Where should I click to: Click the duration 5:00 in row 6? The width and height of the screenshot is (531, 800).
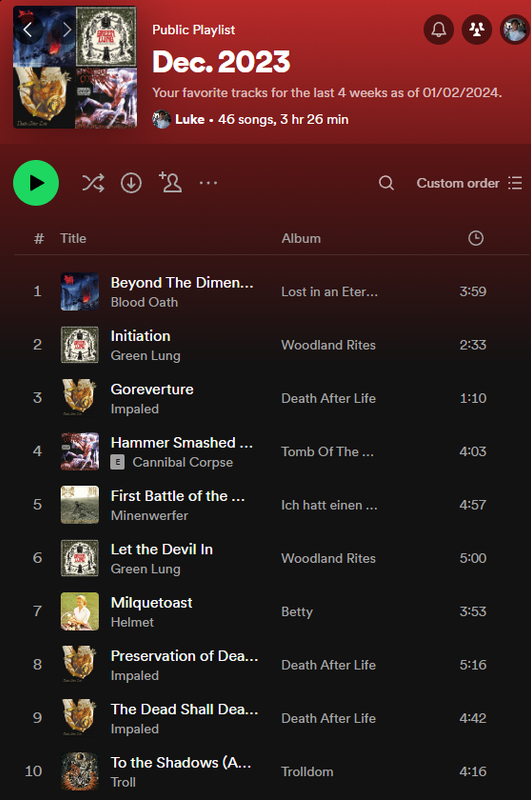pyautogui.click(x=473, y=558)
